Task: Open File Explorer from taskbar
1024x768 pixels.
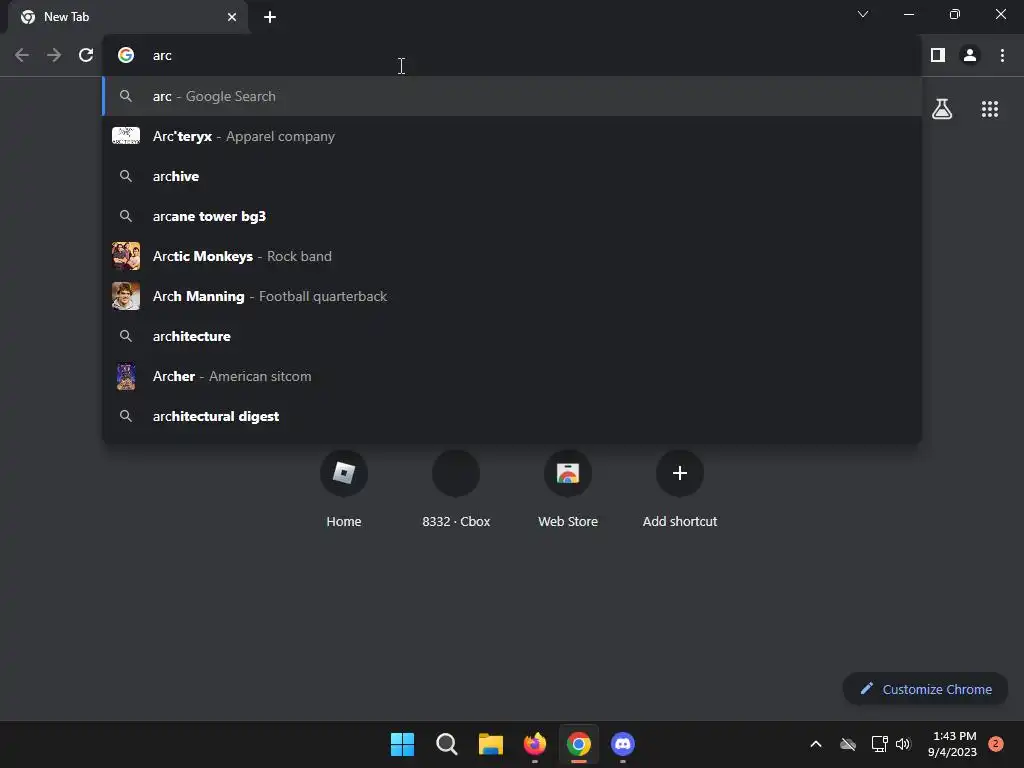Action: point(490,744)
